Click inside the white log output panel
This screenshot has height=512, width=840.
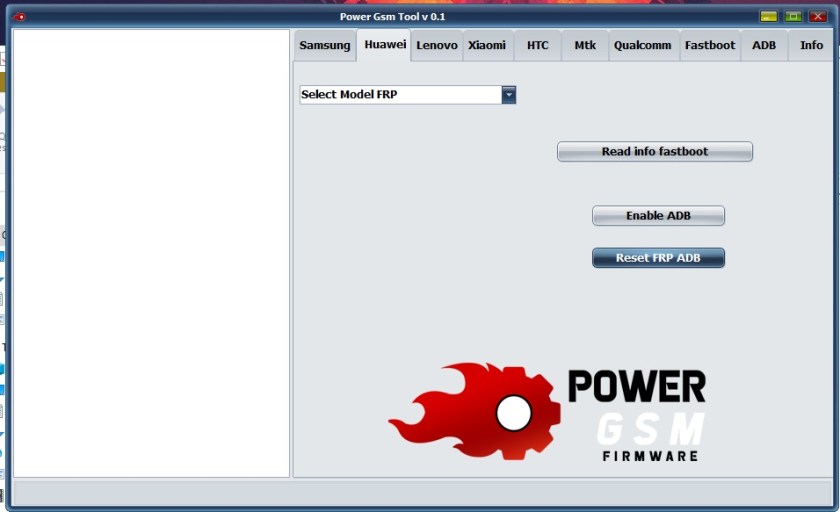152,253
